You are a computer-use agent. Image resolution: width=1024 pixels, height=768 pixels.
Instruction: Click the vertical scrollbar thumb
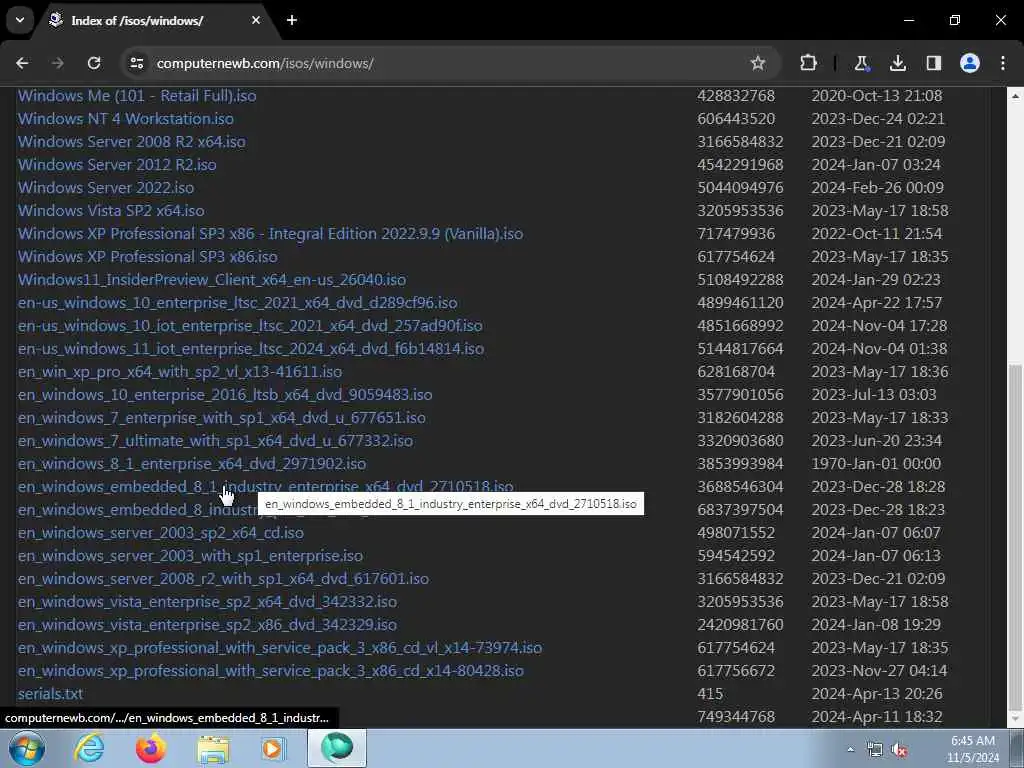click(1016, 538)
